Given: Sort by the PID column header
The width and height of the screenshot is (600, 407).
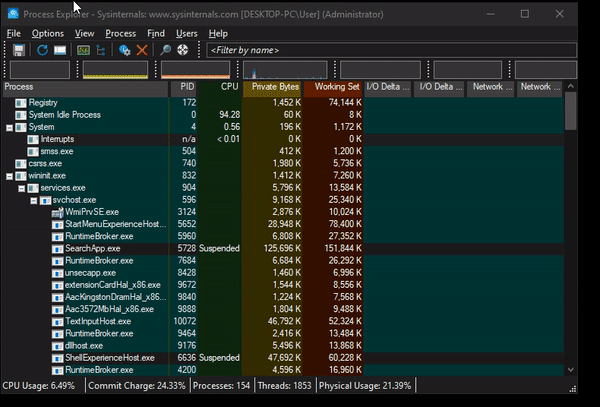Looking at the screenshot, I should click(x=183, y=87).
